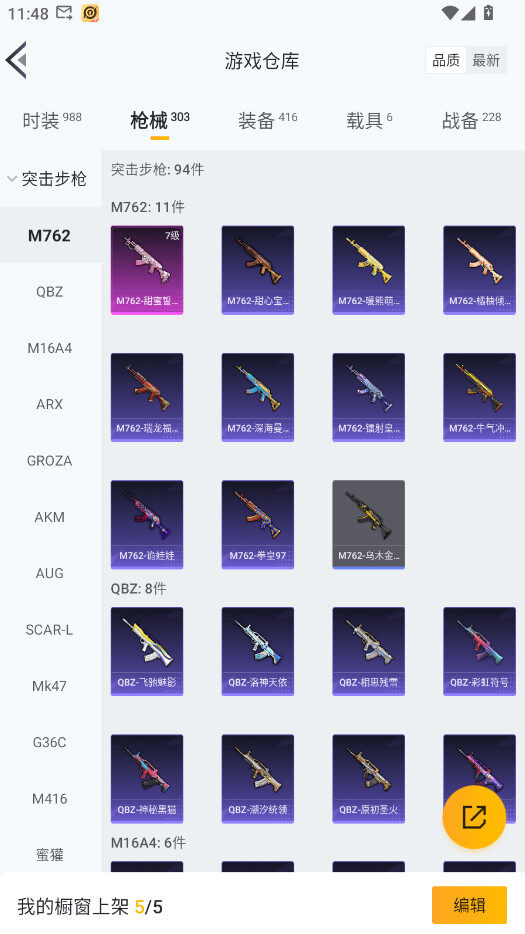Select QBZ in the weapon sidebar
The image size is (525, 934).
click(x=49, y=292)
